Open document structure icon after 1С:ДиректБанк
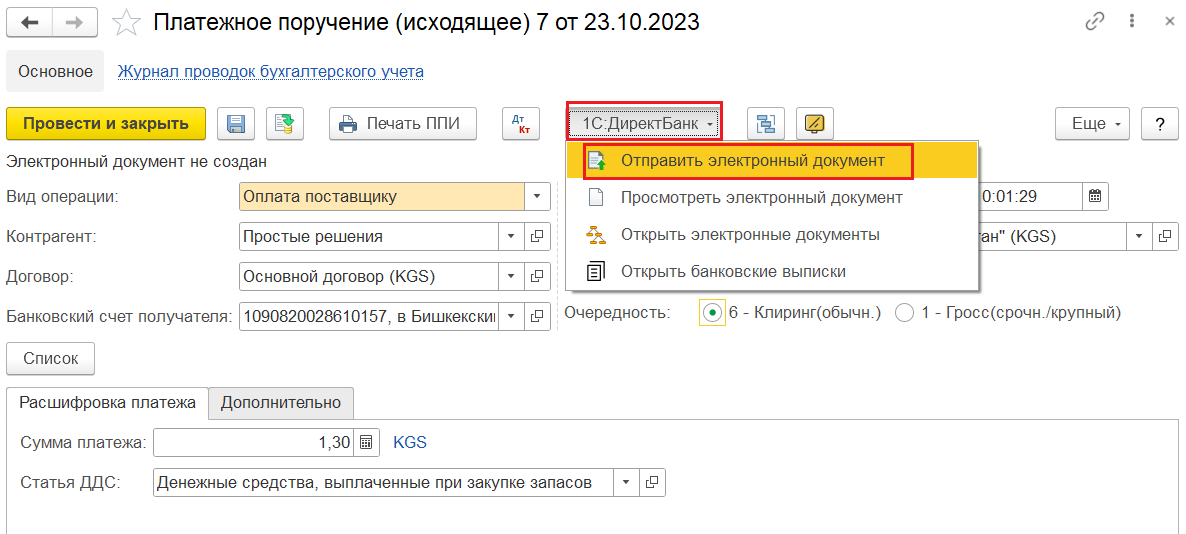 coord(766,124)
